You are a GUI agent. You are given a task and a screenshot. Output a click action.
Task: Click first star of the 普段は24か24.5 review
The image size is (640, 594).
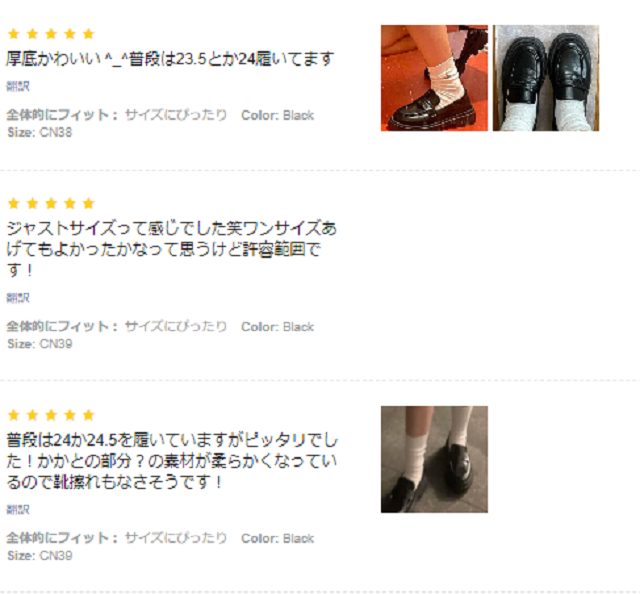point(13,415)
